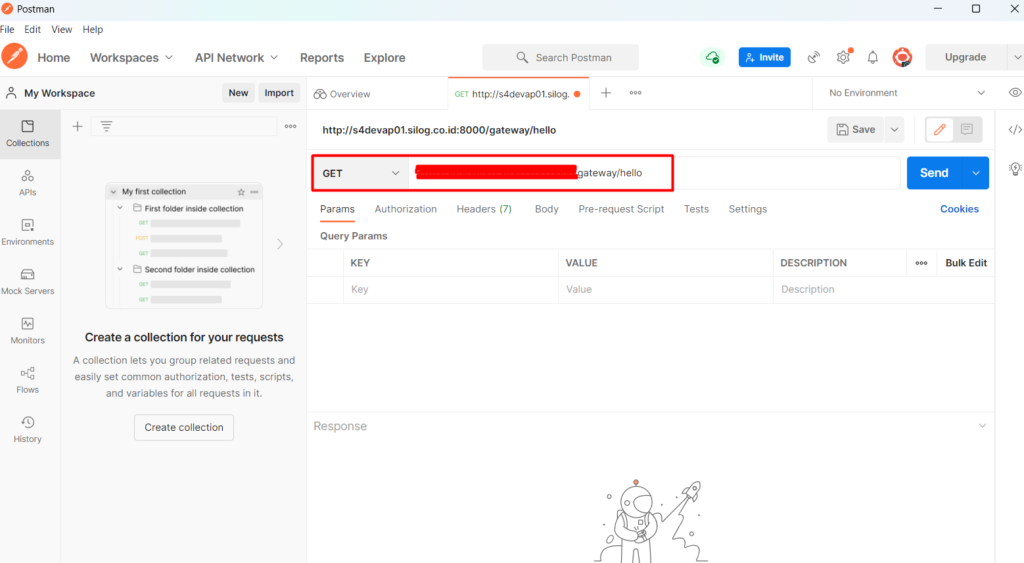The height and width of the screenshot is (563, 1024).
Task: Open the Headers (7) tab
Action: (x=484, y=209)
